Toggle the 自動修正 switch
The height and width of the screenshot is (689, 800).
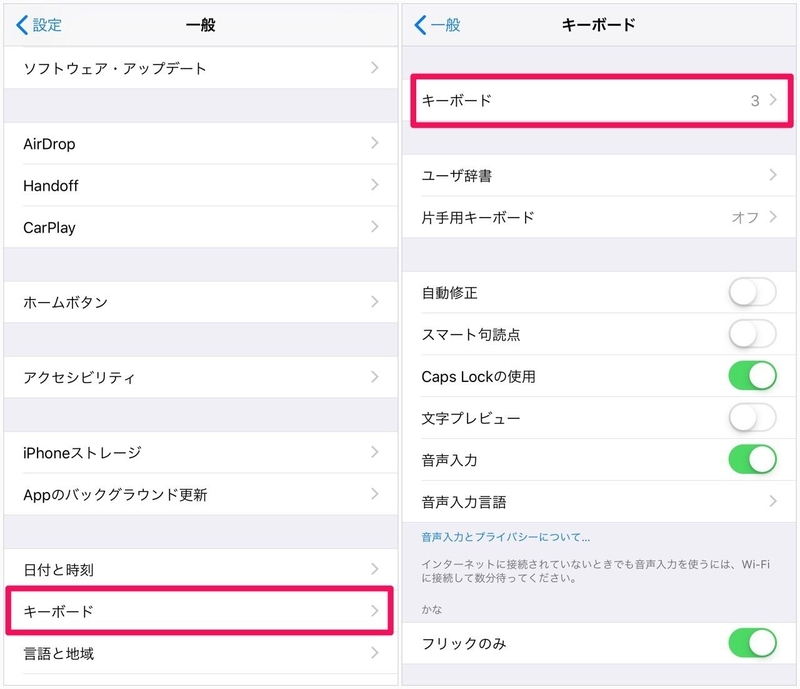point(752,292)
